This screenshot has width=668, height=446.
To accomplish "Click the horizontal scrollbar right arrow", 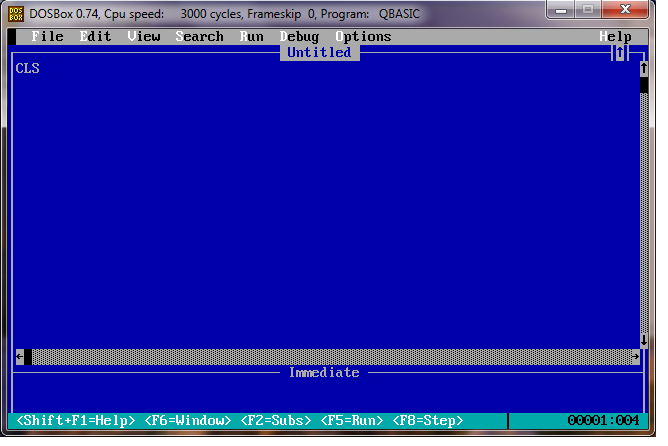I will pyautogui.click(x=635, y=356).
